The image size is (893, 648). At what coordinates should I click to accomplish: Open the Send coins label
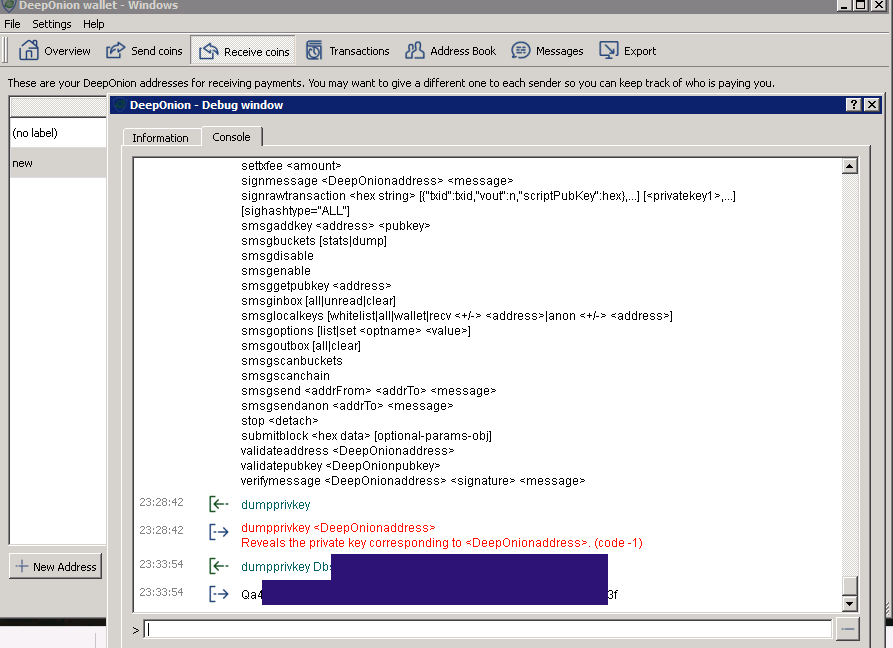point(157,51)
